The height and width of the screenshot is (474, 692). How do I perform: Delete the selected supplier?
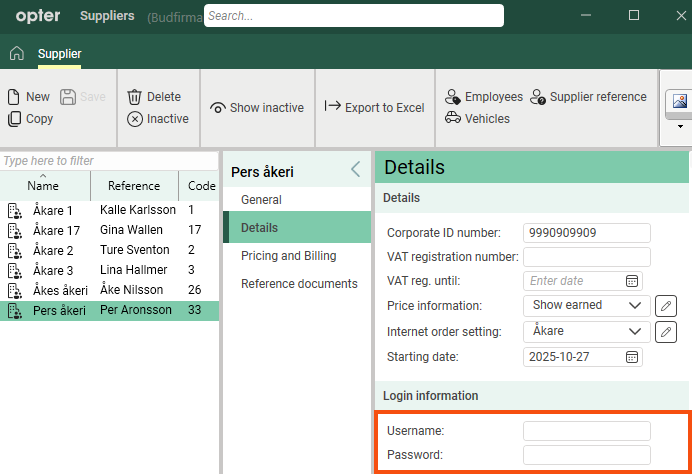pos(154,97)
